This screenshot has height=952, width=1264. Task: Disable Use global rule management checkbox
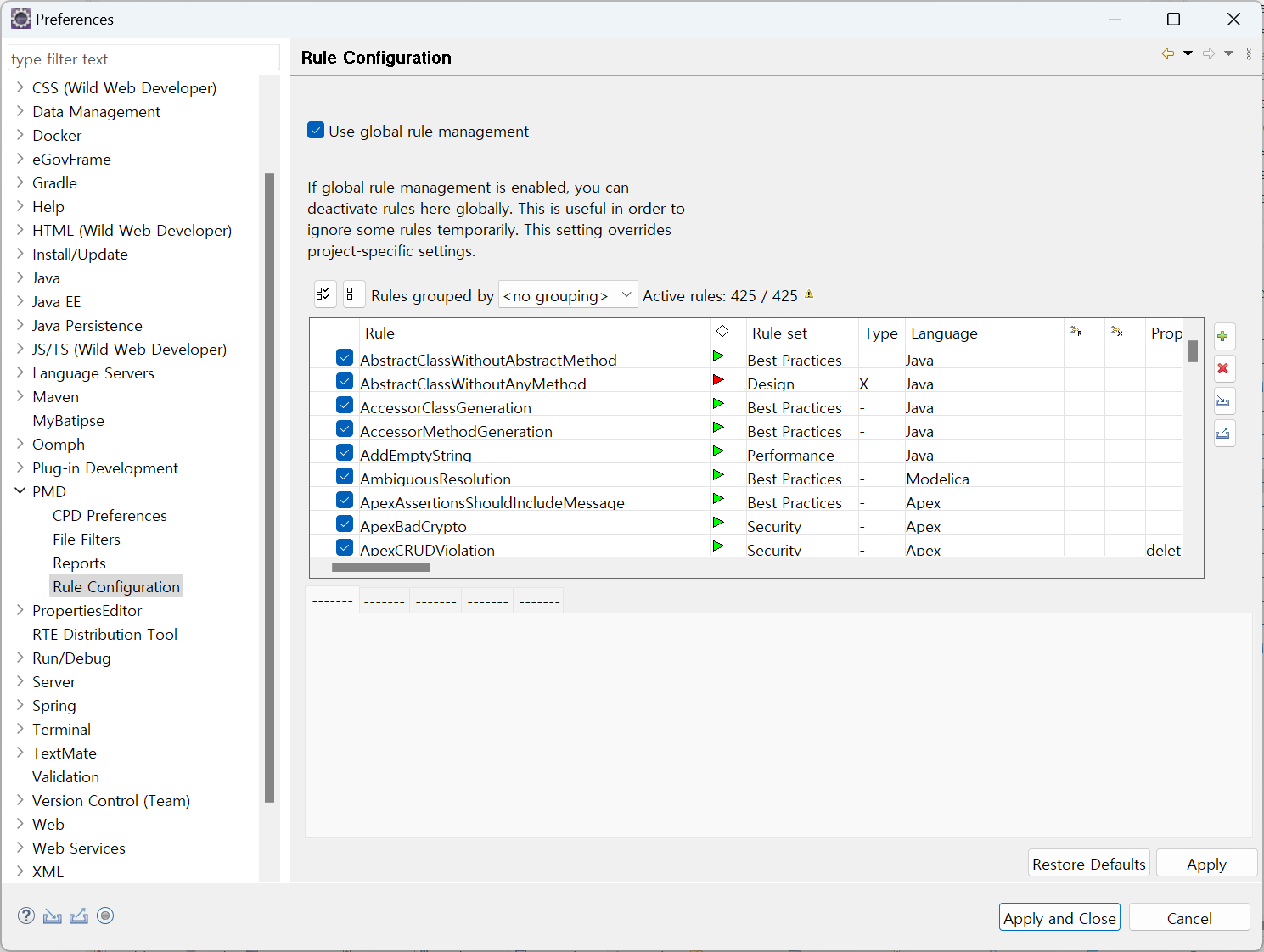coord(316,131)
